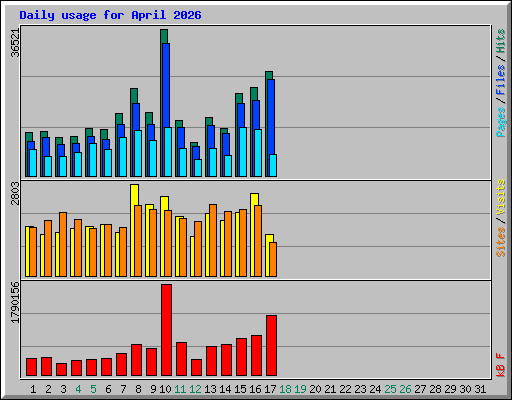The width and height of the screenshot is (512, 400).
Task: Select day label 20 on the x-axis
Action: 315,389
